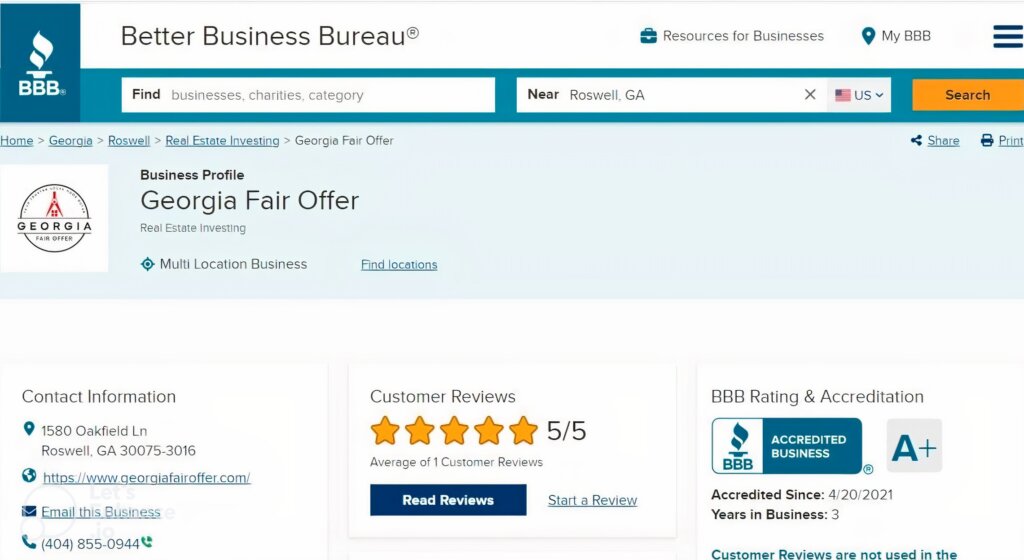Click the Average of 1 Customer Reviews text
This screenshot has height=560, width=1024.
tap(456, 462)
